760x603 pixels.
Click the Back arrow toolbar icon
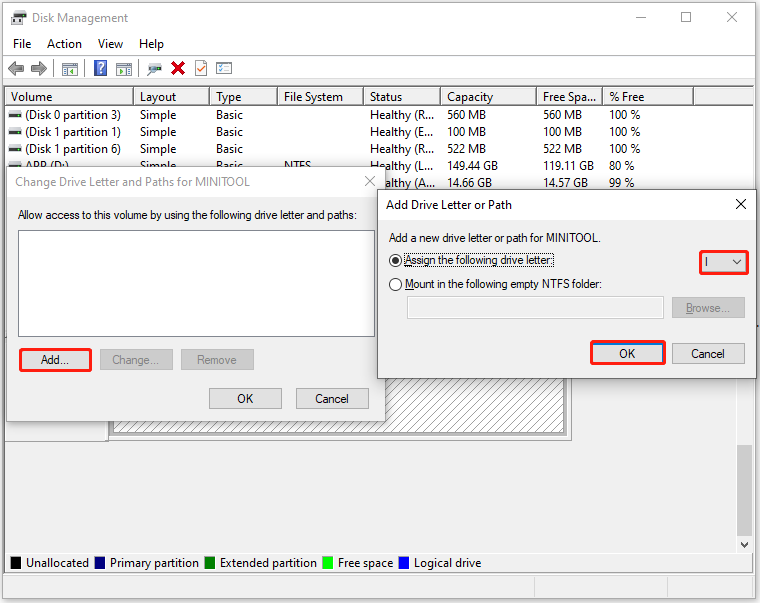click(16, 68)
